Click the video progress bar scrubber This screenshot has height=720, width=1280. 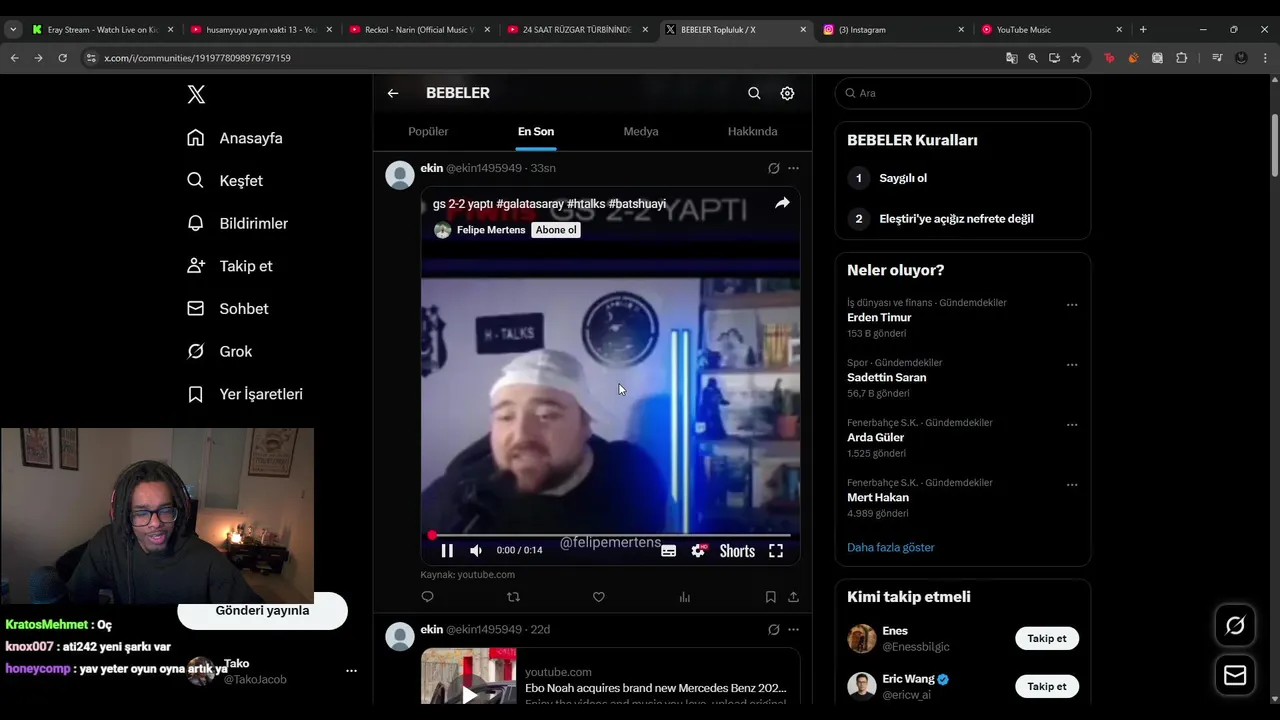click(432, 536)
